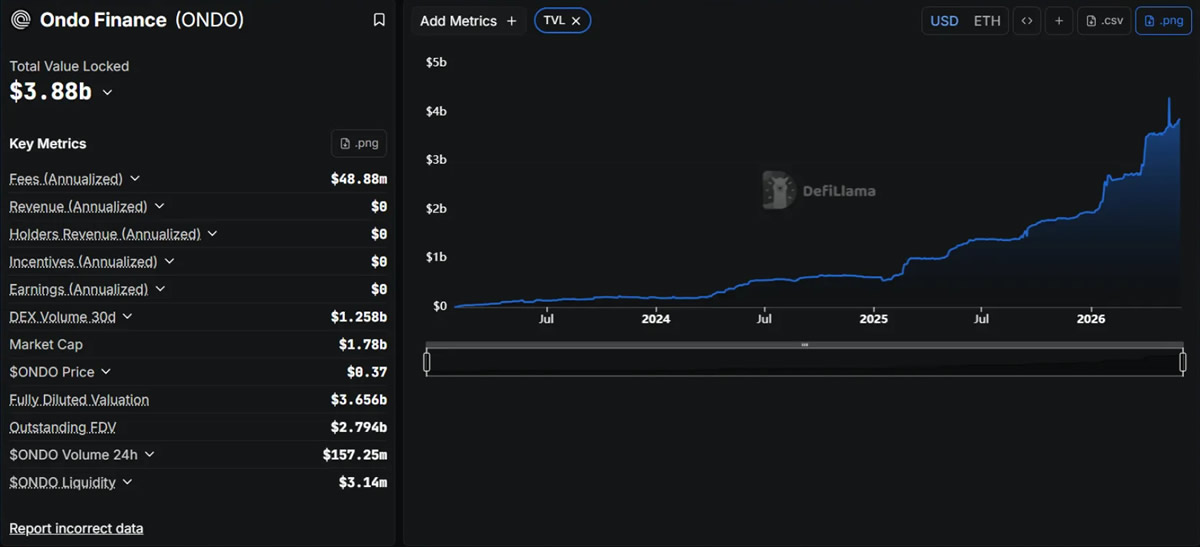
Task: Click the Market Cap label
Action: pos(46,344)
